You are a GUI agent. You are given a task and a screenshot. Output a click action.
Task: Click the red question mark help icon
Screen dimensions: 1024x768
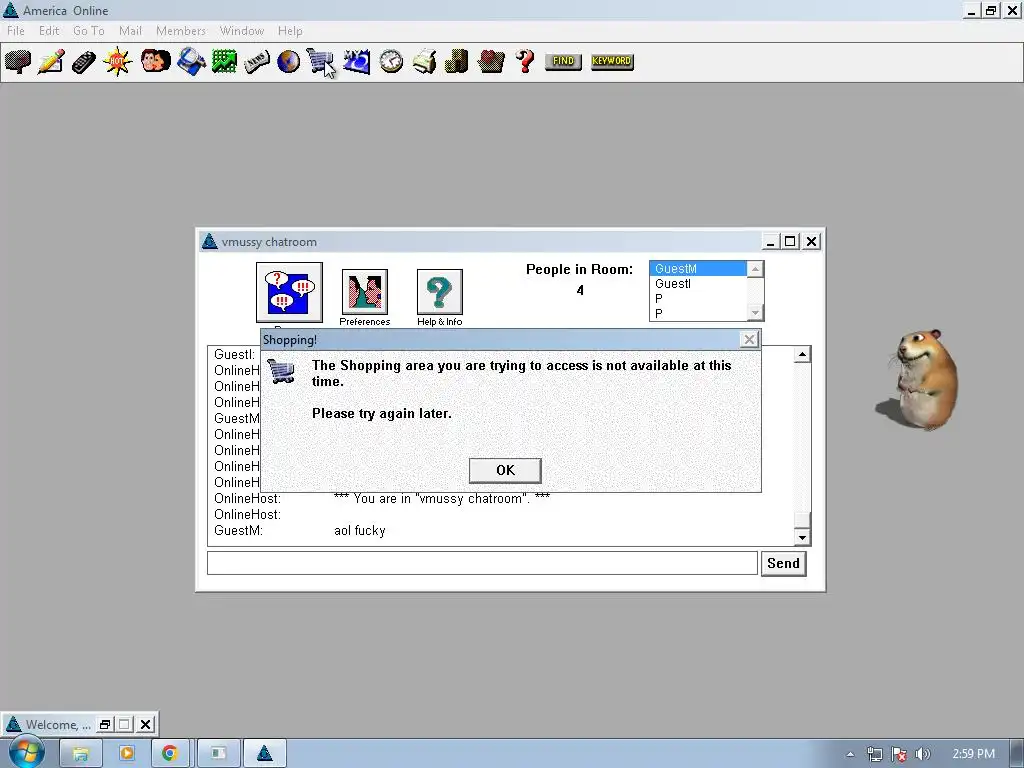tap(525, 61)
